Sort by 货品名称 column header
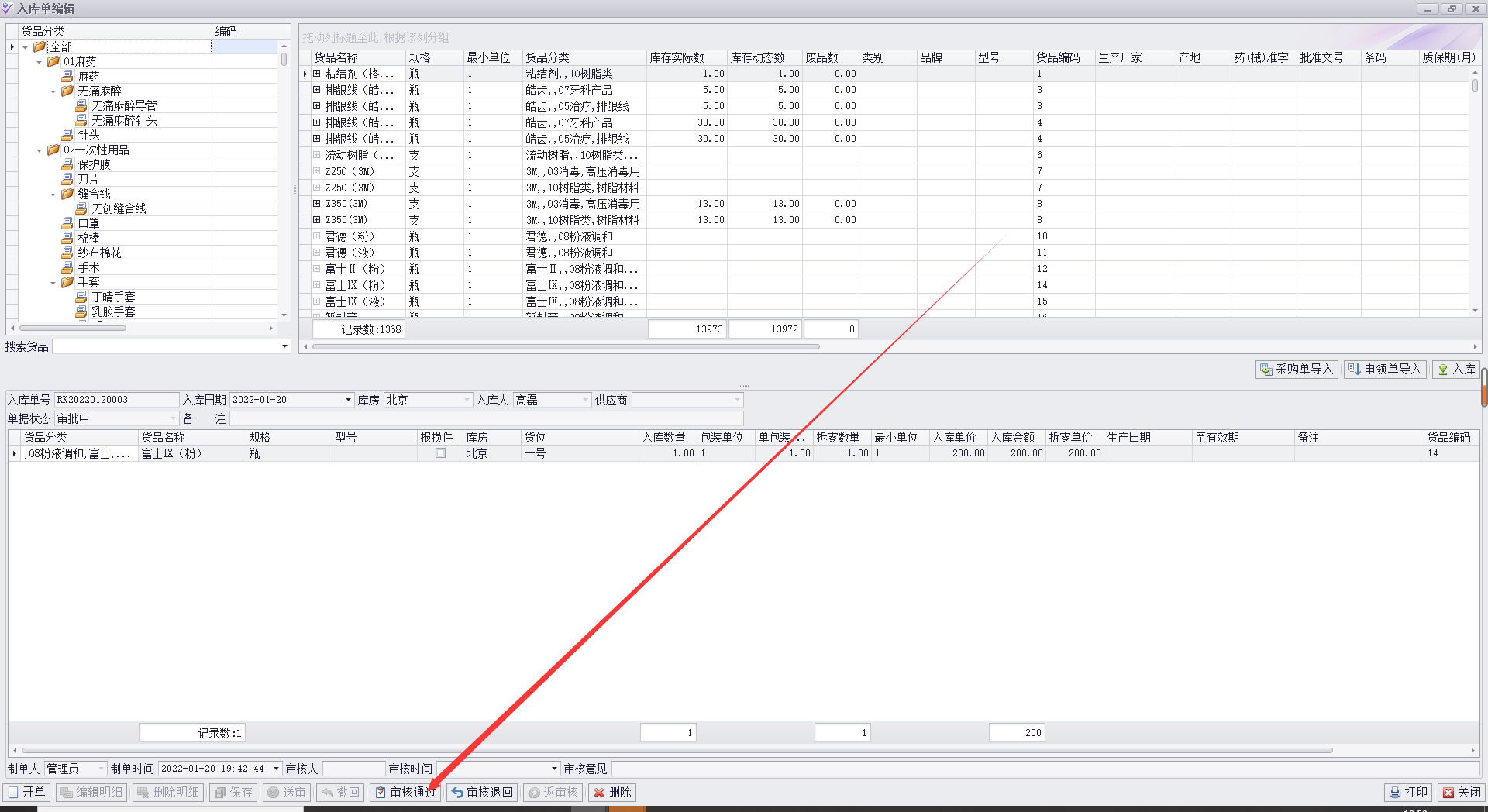The image size is (1488, 812). pos(359,57)
